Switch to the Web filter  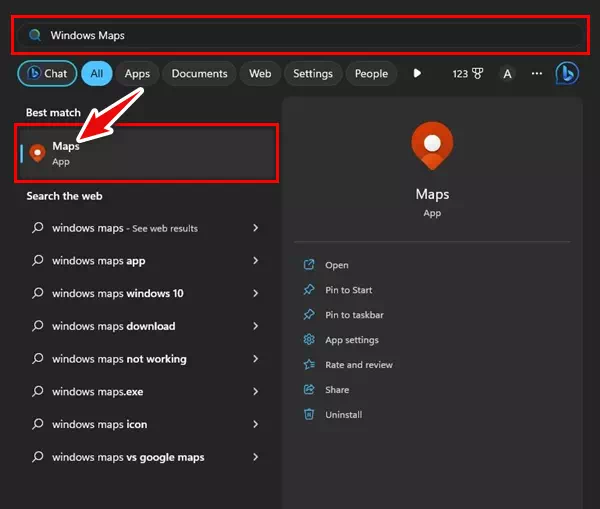coord(260,73)
